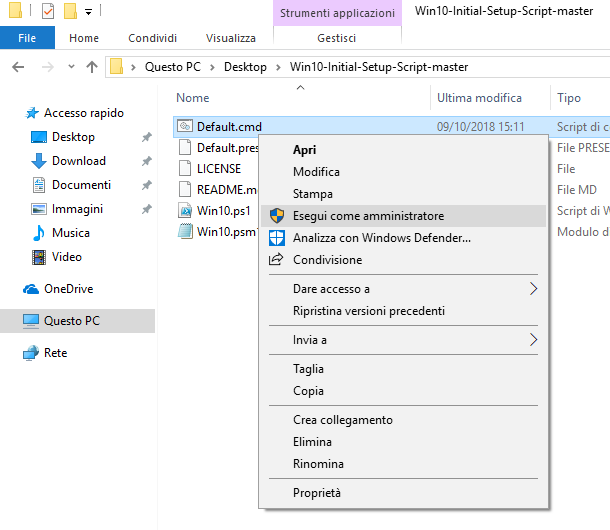Click the Immagini icon in sidebar

(x=39, y=209)
